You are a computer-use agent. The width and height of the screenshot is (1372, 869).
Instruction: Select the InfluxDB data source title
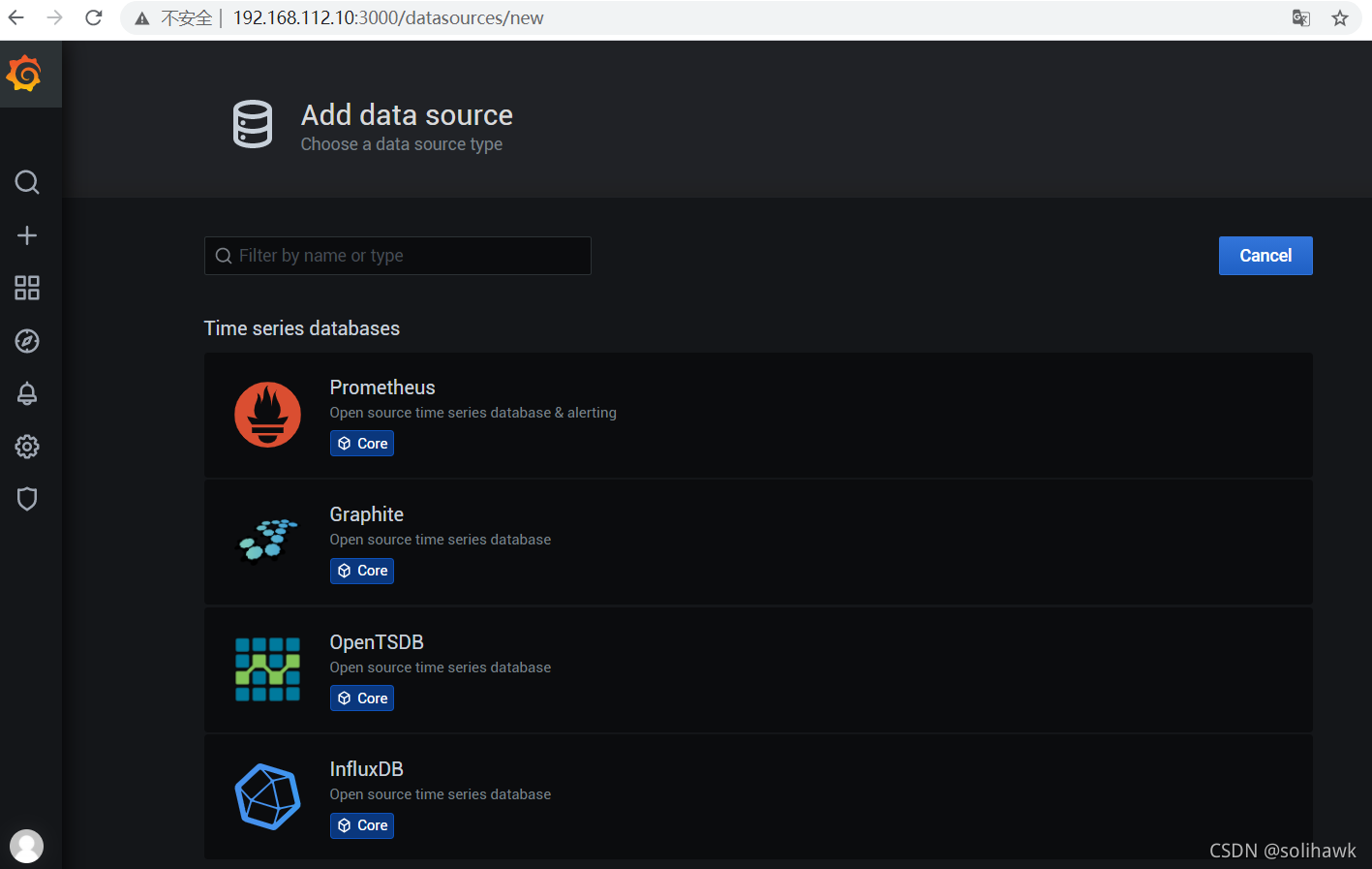367,769
